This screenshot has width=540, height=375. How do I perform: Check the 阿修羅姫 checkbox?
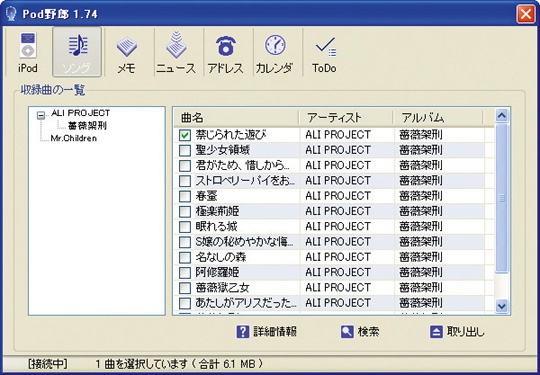point(185,273)
